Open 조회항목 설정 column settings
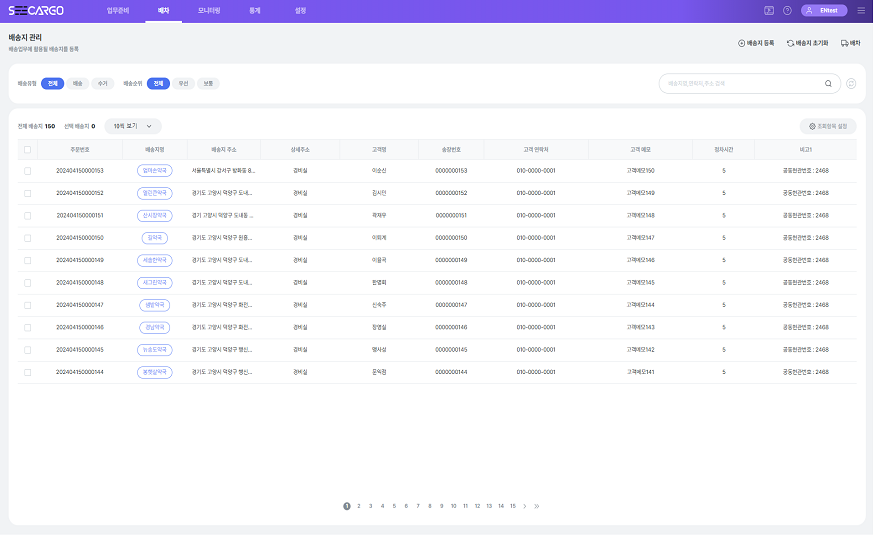Screen dimensions: 874x536 coord(827,126)
